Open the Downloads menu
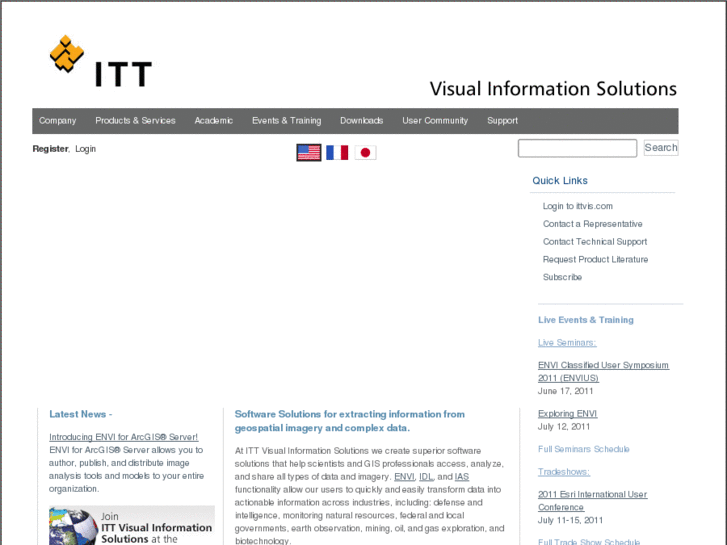The height and width of the screenshot is (545, 727). [x=362, y=121]
